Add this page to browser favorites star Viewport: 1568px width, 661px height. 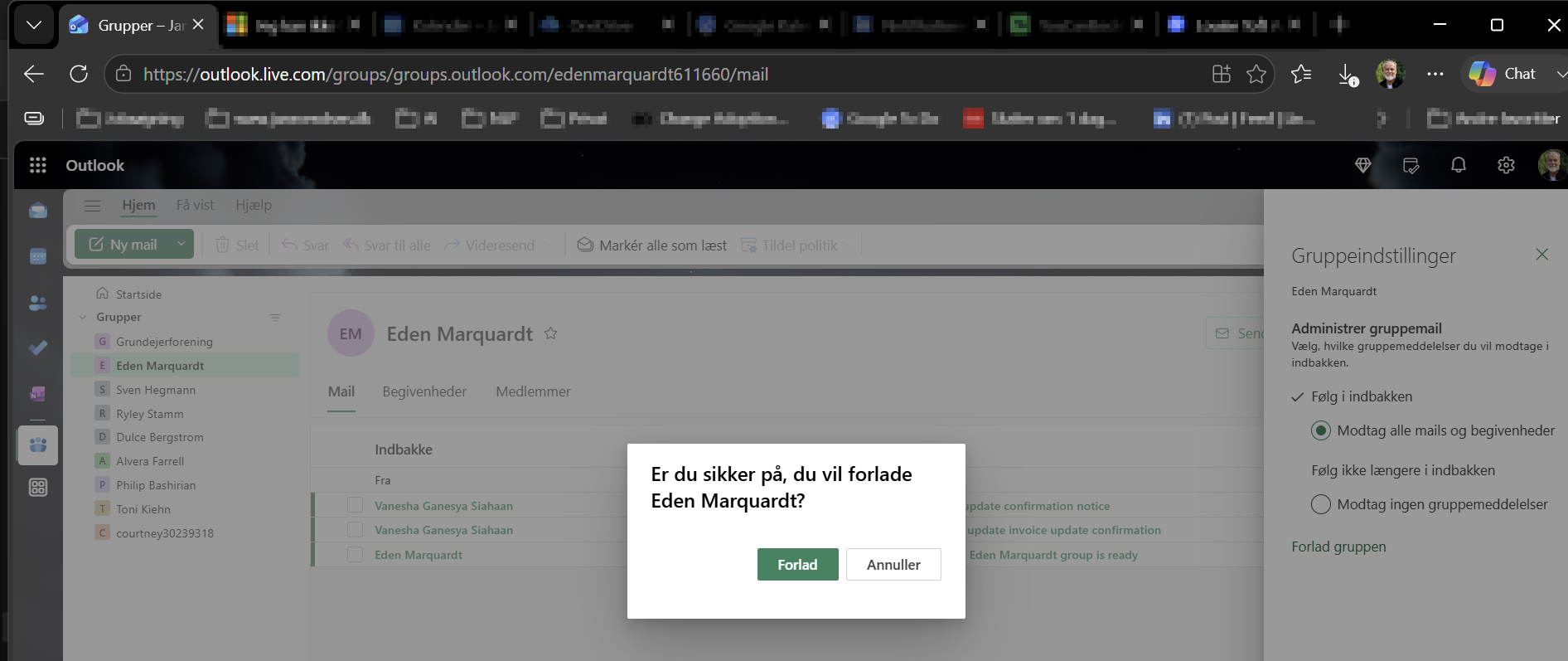click(1256, 74)
